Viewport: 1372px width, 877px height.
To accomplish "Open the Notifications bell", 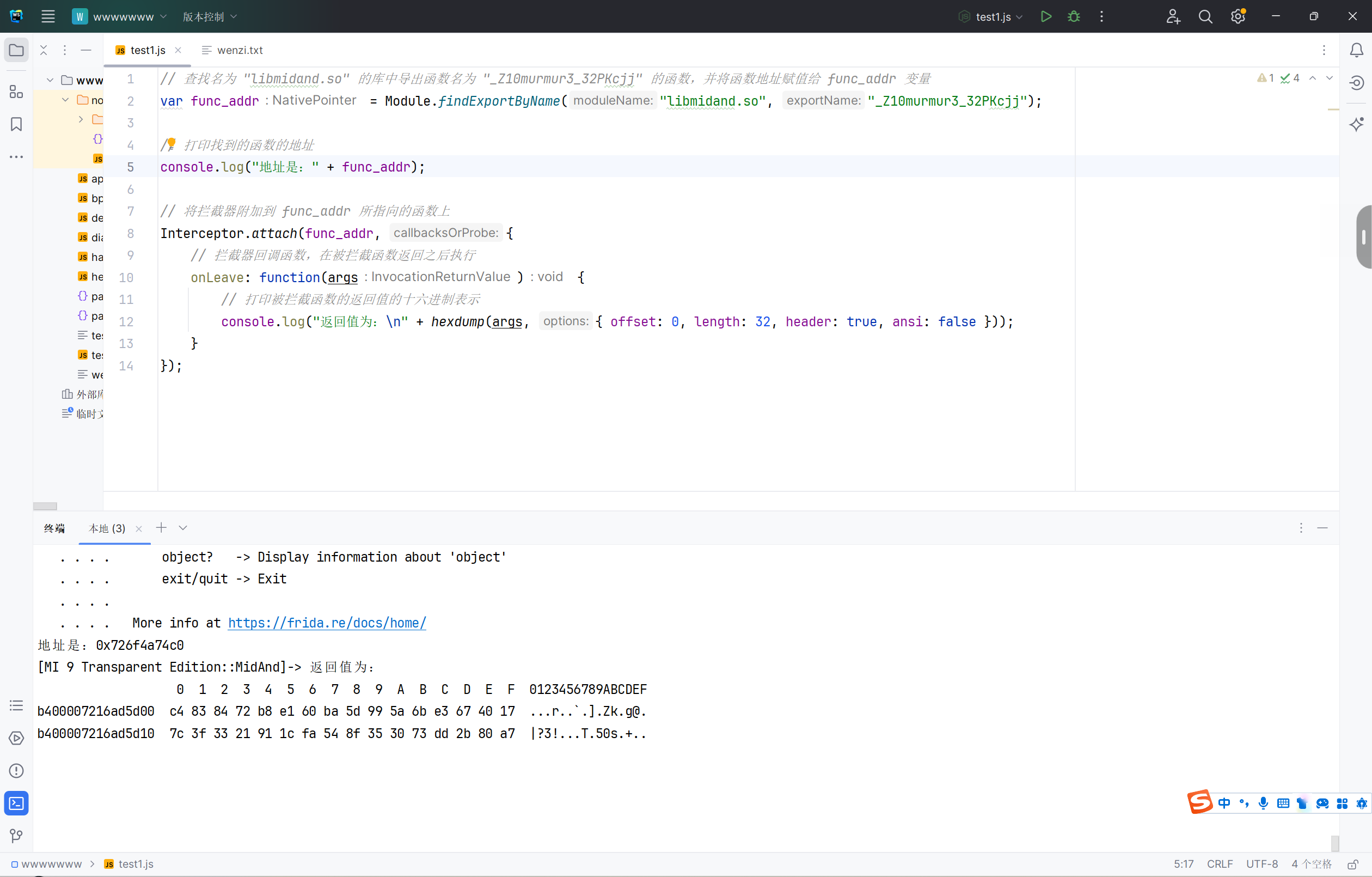I will (1357, 50).
